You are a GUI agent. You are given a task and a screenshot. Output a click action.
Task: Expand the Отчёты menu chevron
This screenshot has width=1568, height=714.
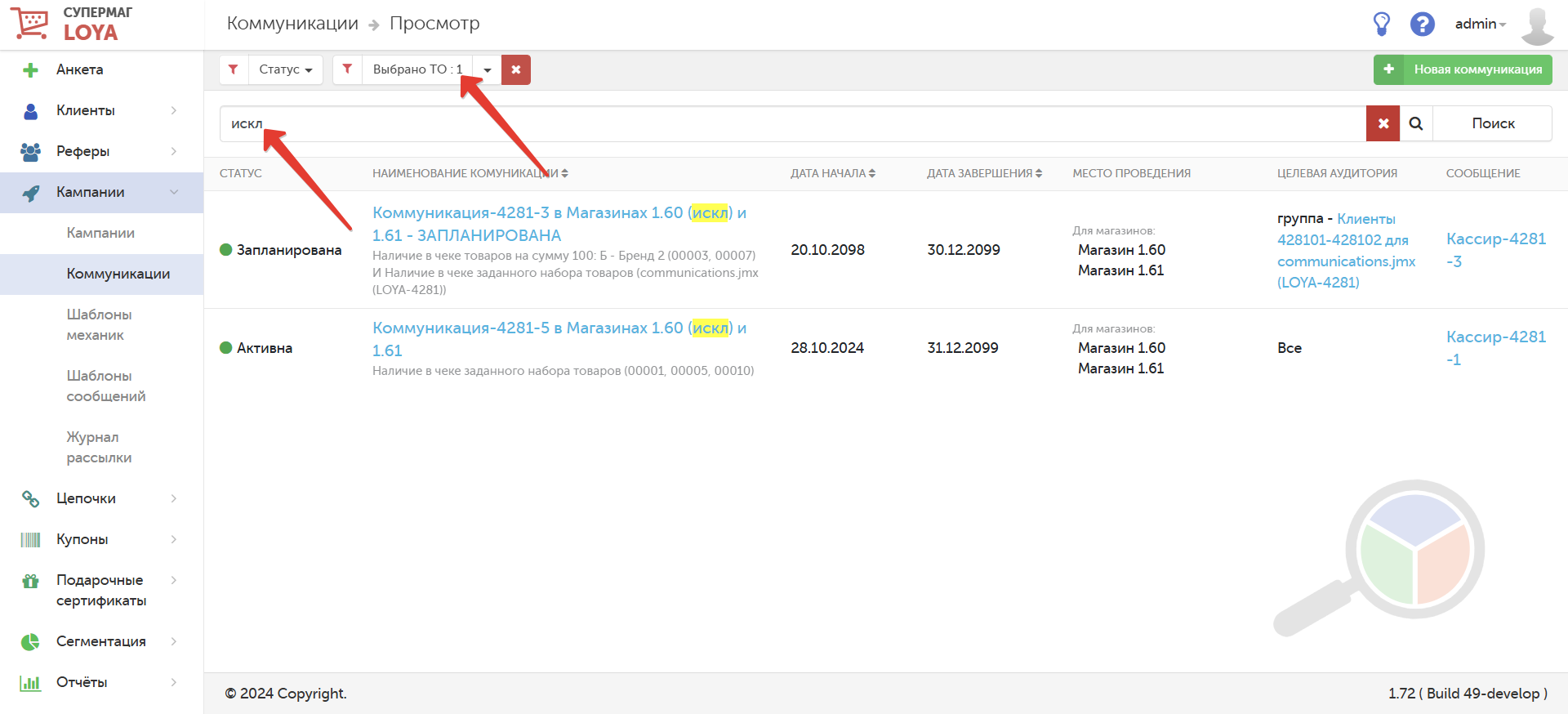click(x=174, y=682)
